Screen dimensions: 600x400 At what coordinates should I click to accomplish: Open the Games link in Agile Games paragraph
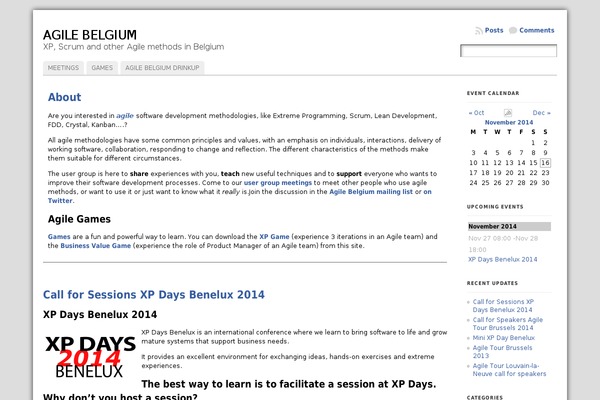tap(59, 237)
